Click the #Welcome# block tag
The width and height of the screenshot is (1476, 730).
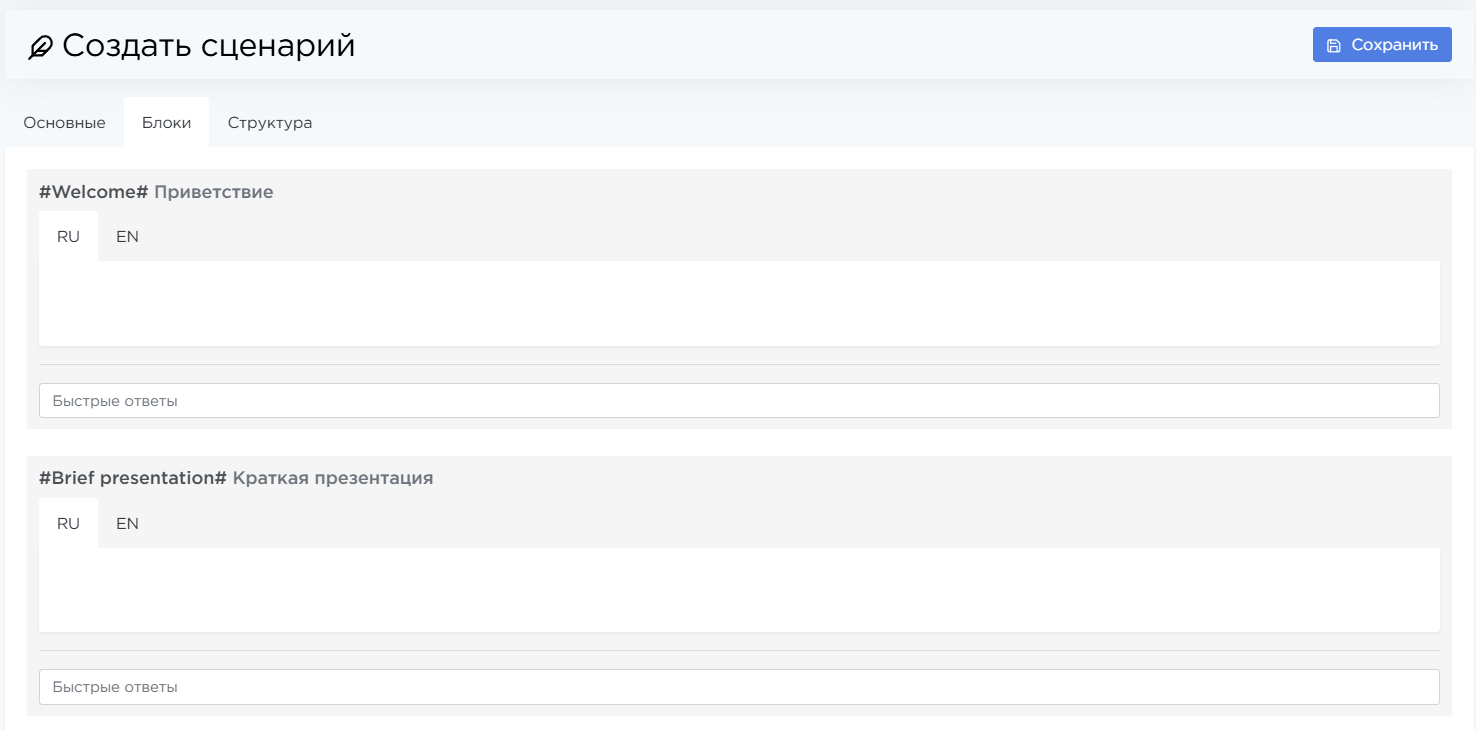coord(93,192)
